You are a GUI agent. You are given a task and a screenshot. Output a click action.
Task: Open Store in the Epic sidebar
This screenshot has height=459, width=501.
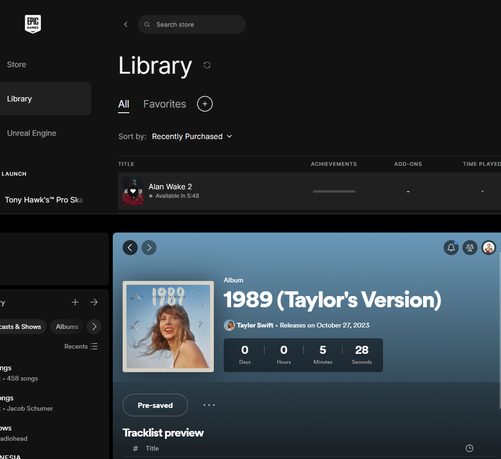tap(16, 64)
